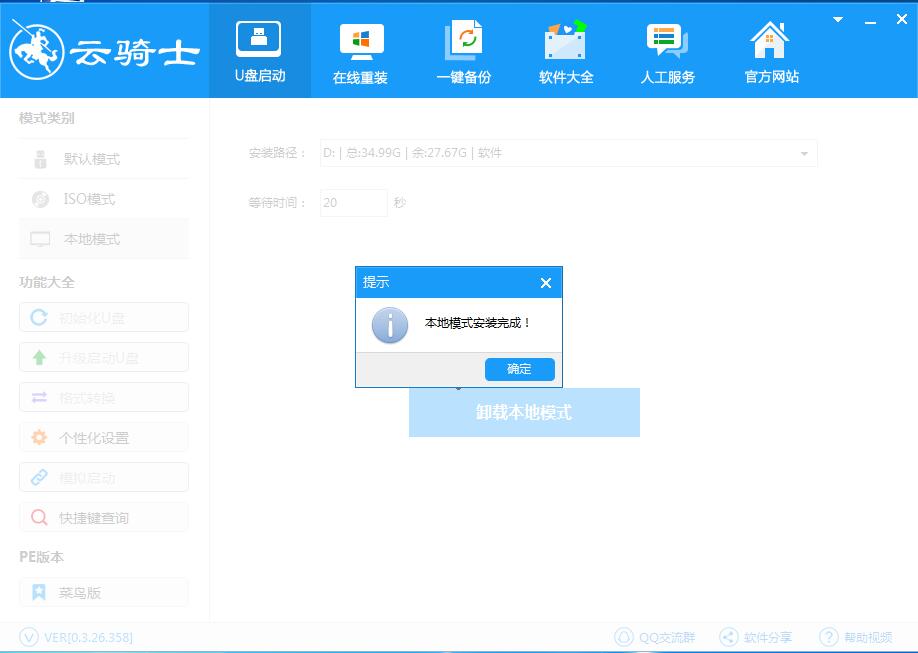
Task: Click the 初始化U盘 button
Action: 104,317
